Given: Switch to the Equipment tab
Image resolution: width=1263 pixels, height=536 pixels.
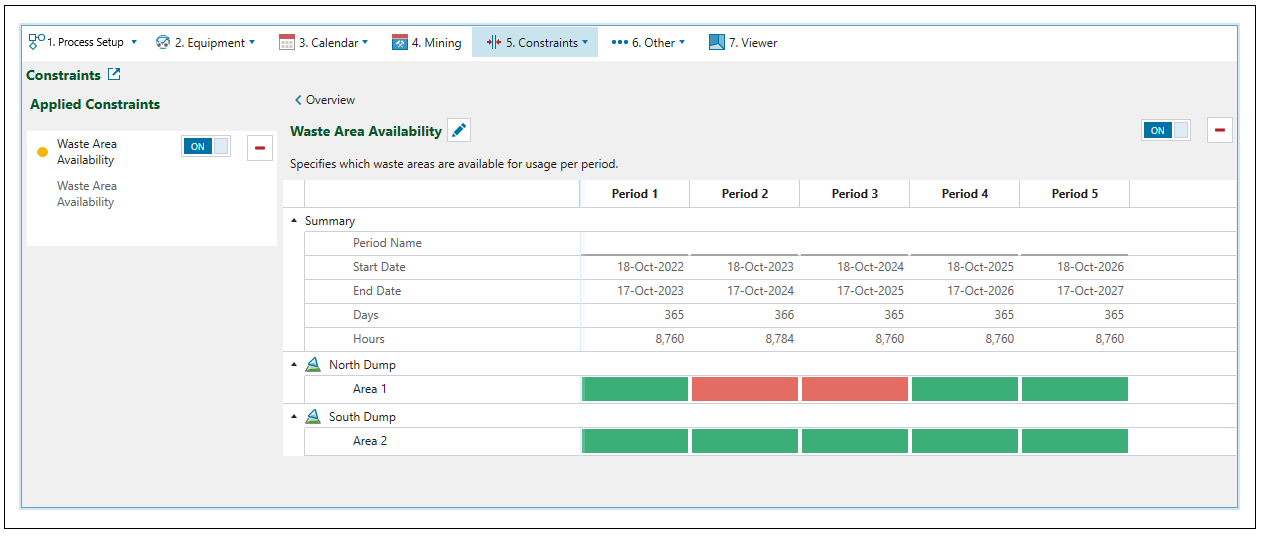Looking at the screenshot, I should click(209, 43).
